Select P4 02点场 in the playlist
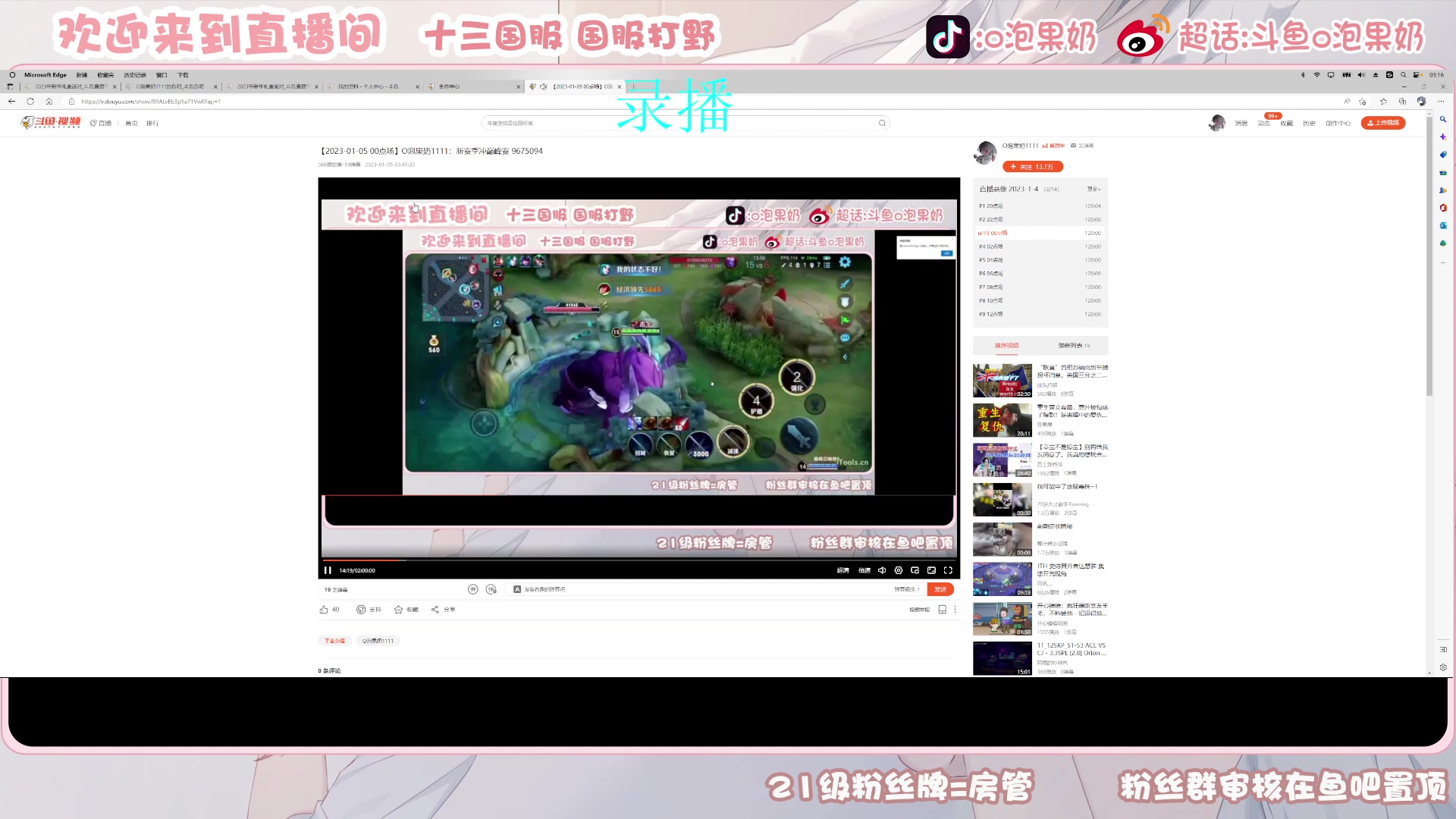 [991, 246]
